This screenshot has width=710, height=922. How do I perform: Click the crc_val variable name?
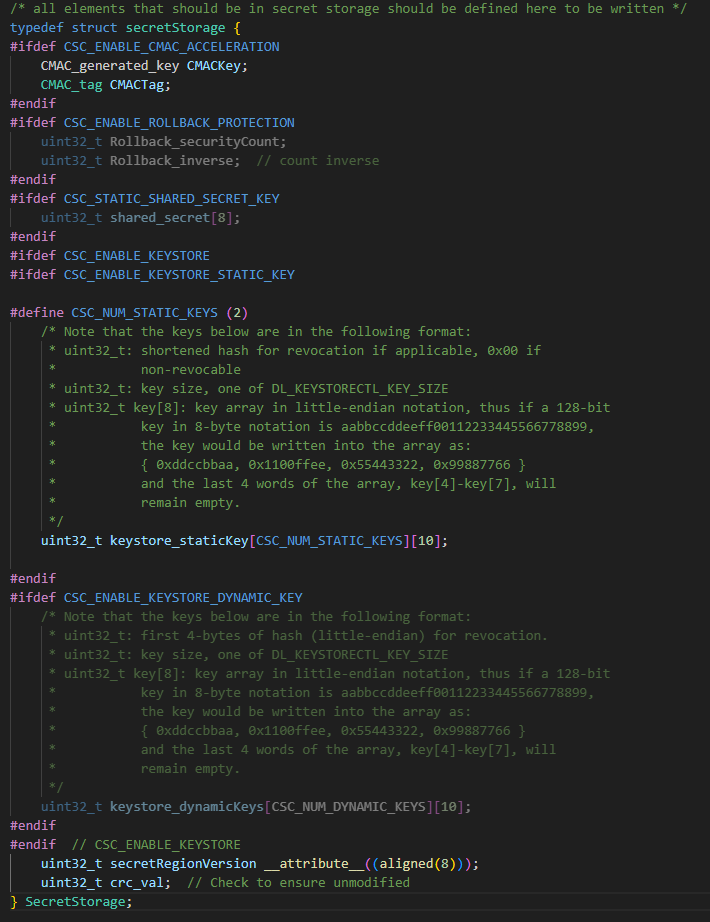136,883
